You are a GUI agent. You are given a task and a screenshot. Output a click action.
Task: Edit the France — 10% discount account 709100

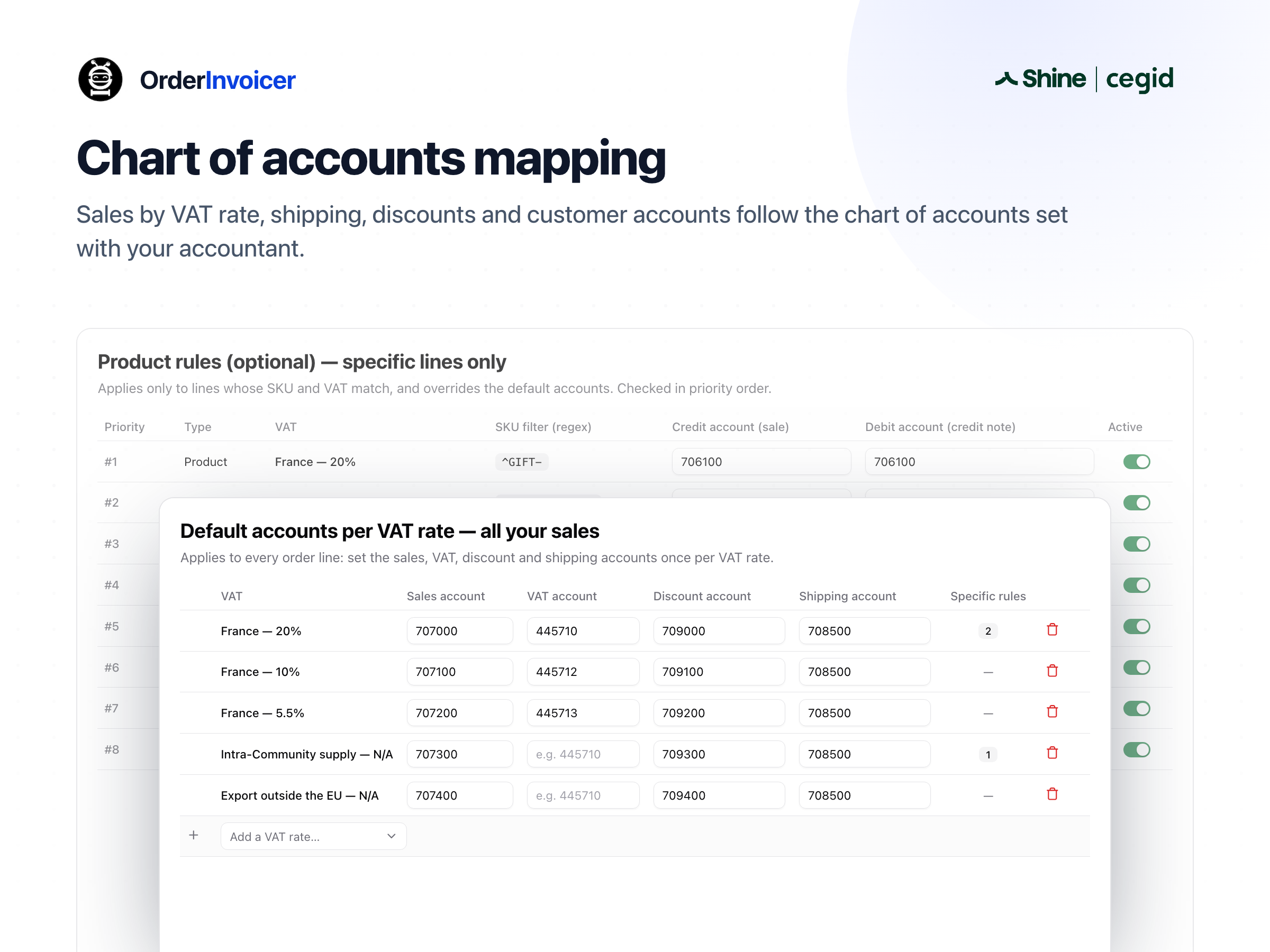coord(719,672)
